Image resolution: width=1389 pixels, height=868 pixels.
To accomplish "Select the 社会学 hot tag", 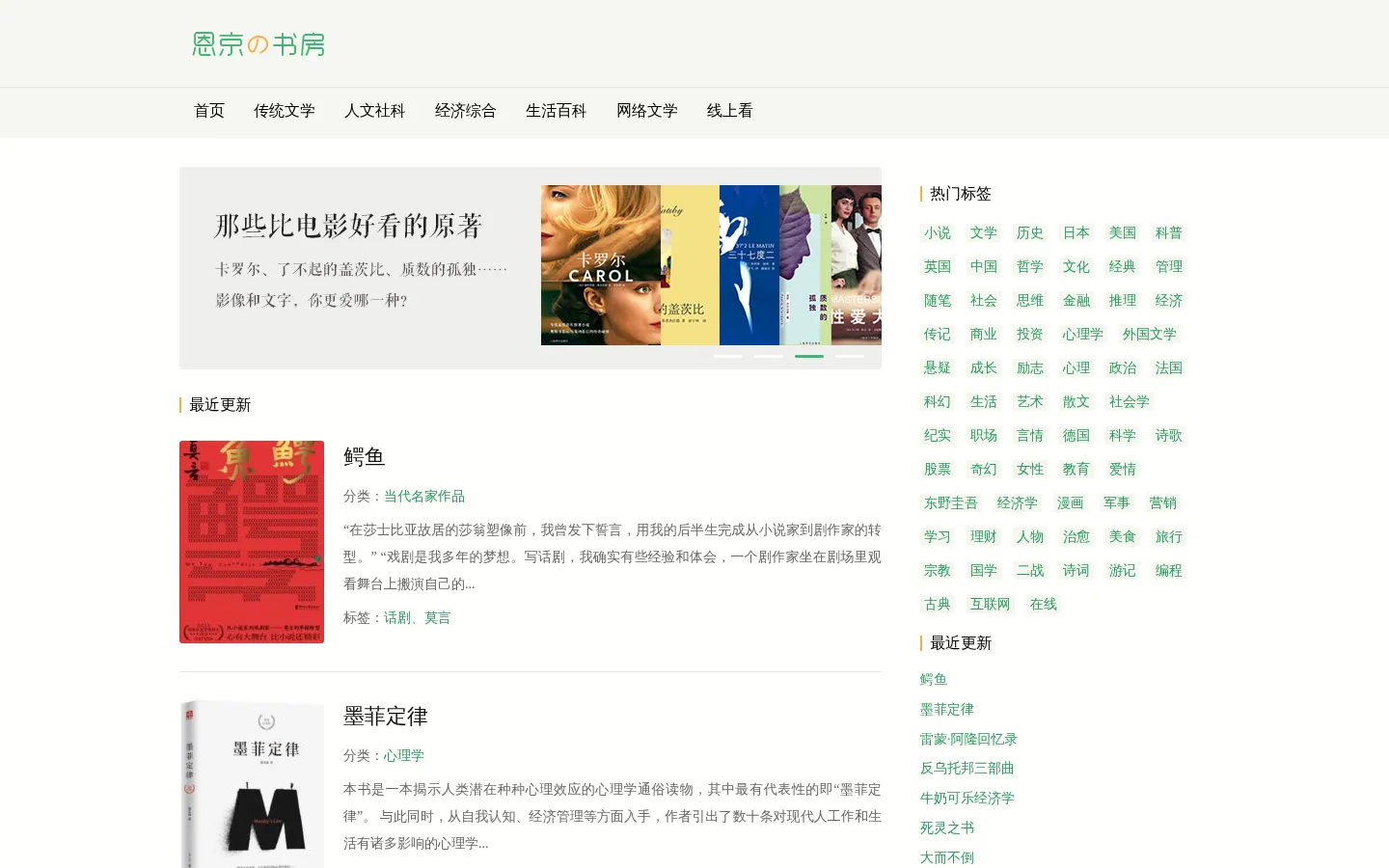I will 1130,401.
